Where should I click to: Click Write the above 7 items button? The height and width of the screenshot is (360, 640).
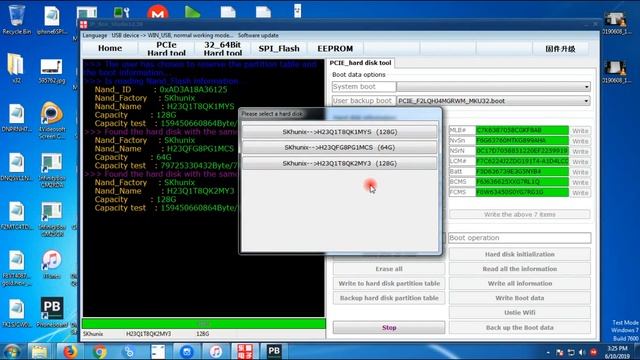click(520, 214)
